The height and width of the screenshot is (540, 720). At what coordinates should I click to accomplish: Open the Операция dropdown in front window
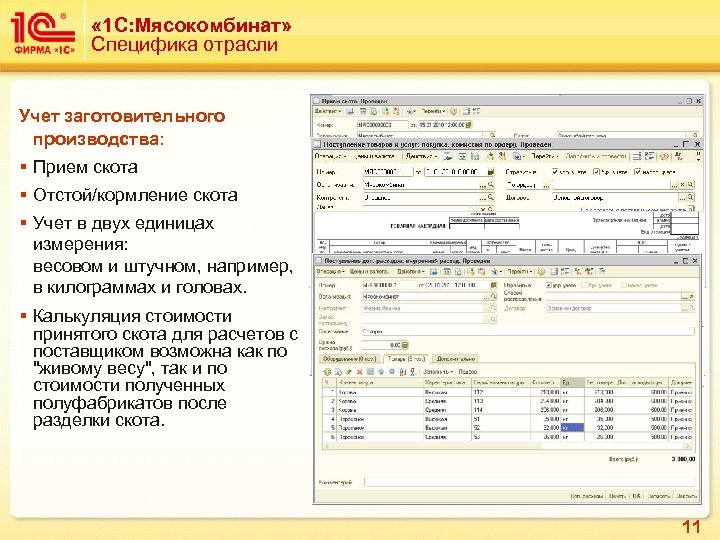click(331, 272)
